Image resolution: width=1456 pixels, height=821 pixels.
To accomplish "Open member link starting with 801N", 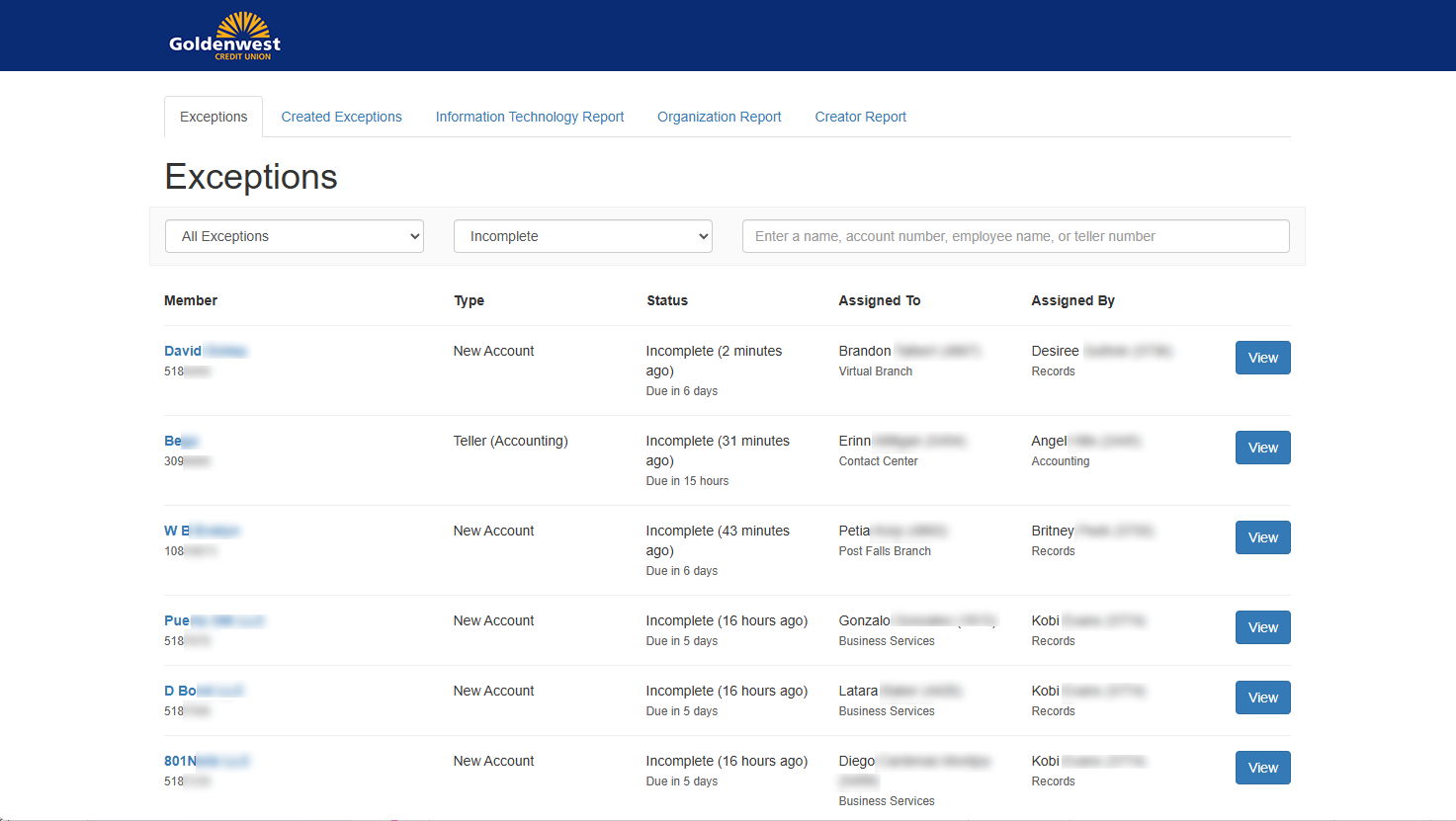I will (206, 761).
